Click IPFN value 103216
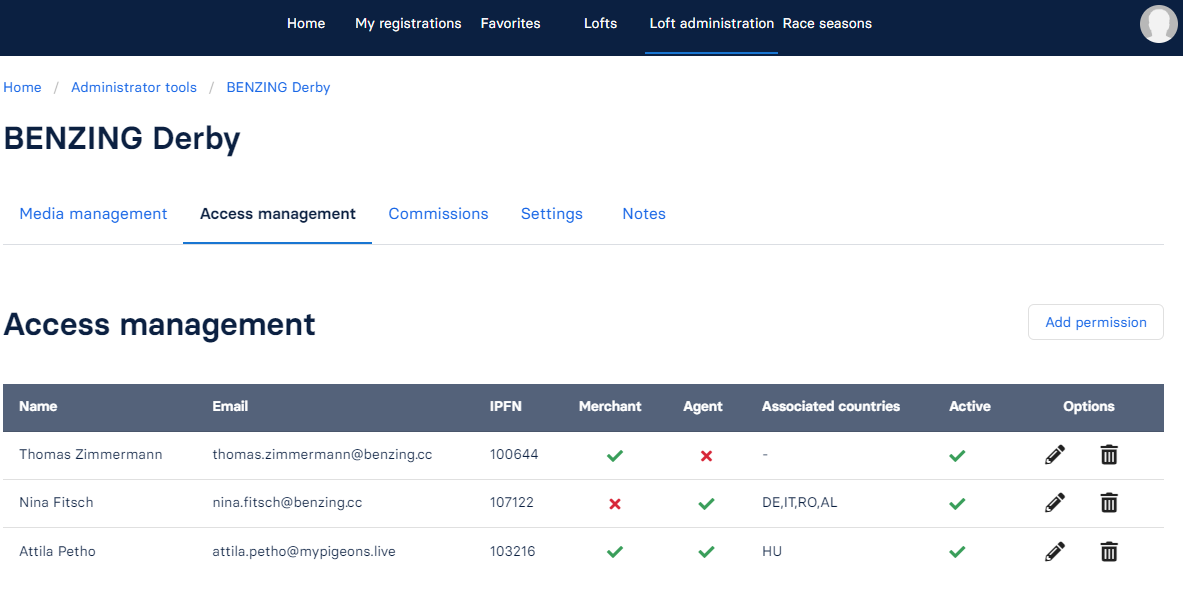The image size is (1183, 602). coord(512,551)
